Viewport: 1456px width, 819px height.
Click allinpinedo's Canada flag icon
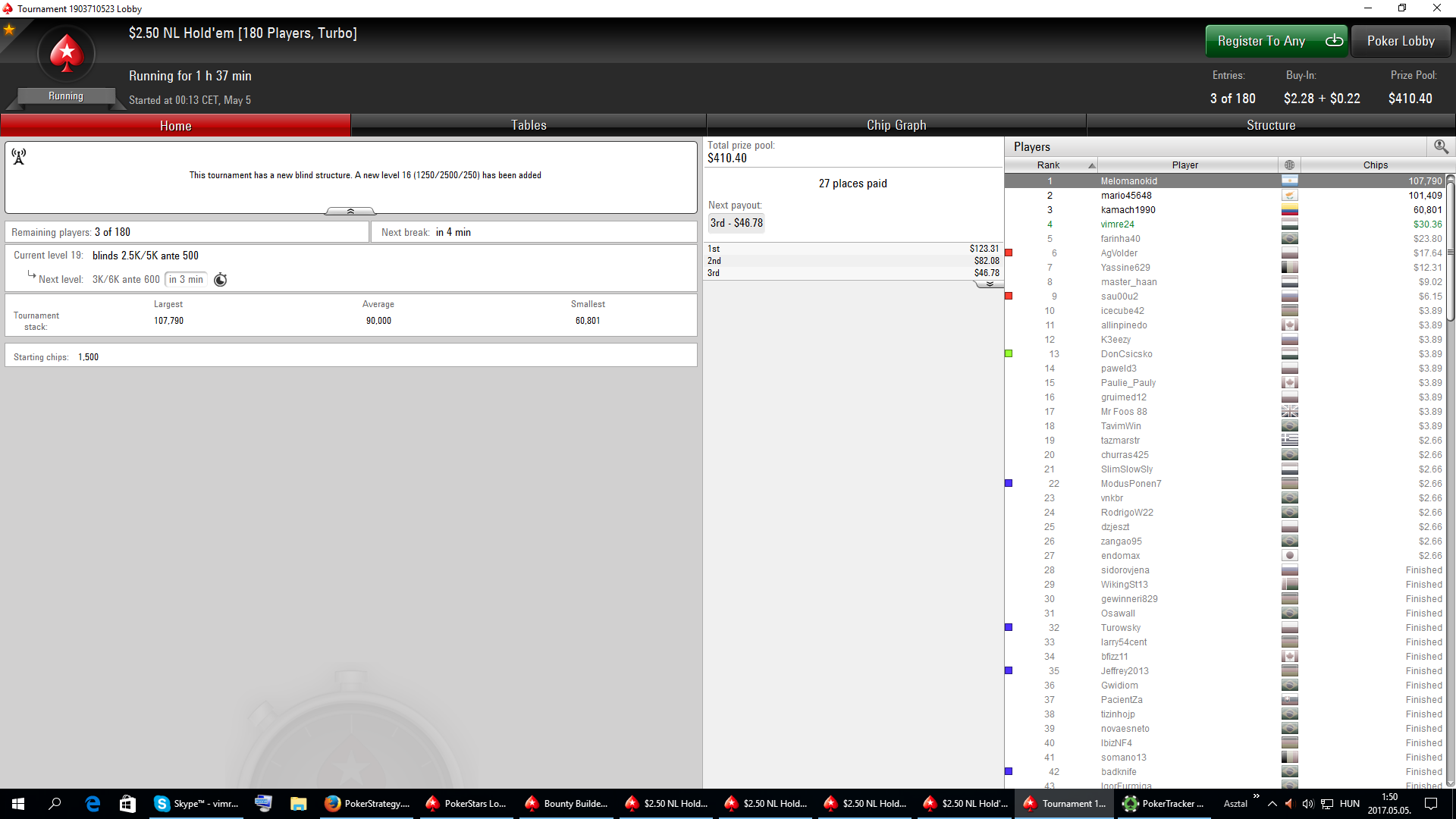(1289, 325)
